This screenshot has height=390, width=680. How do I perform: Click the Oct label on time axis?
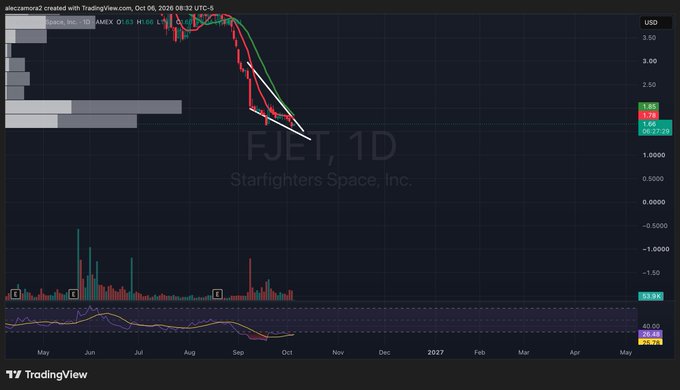[287, 352]
